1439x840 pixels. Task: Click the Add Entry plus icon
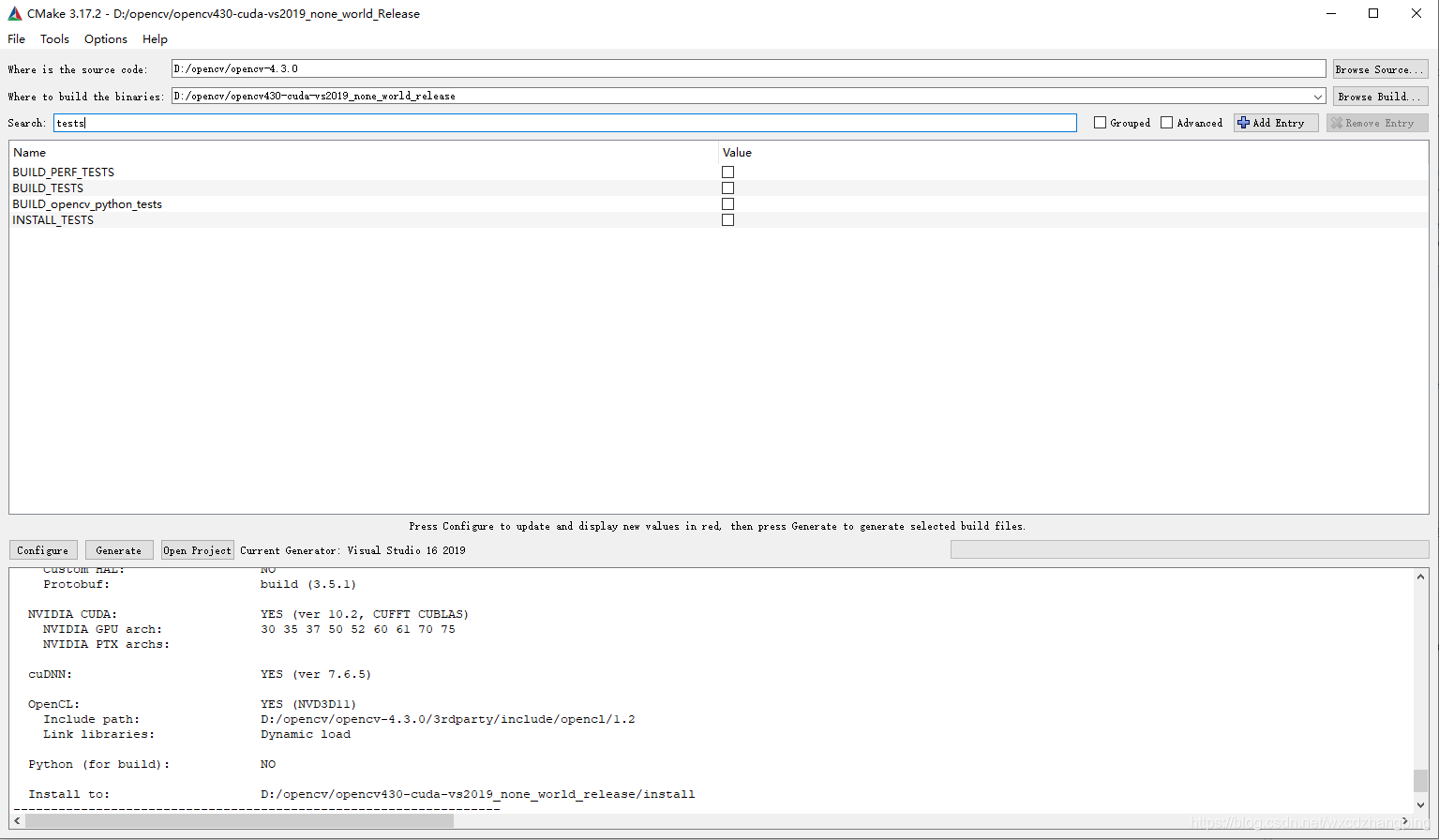[x=1243, y=123]
